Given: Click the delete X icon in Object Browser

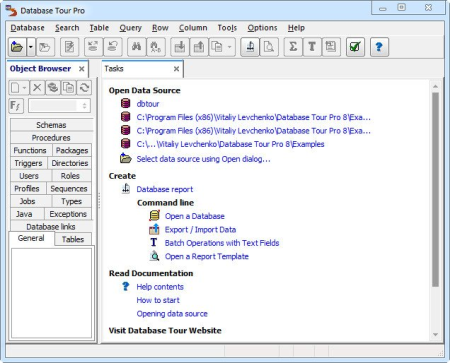Looking at the screenshot, I should click(x=37, y=88).
